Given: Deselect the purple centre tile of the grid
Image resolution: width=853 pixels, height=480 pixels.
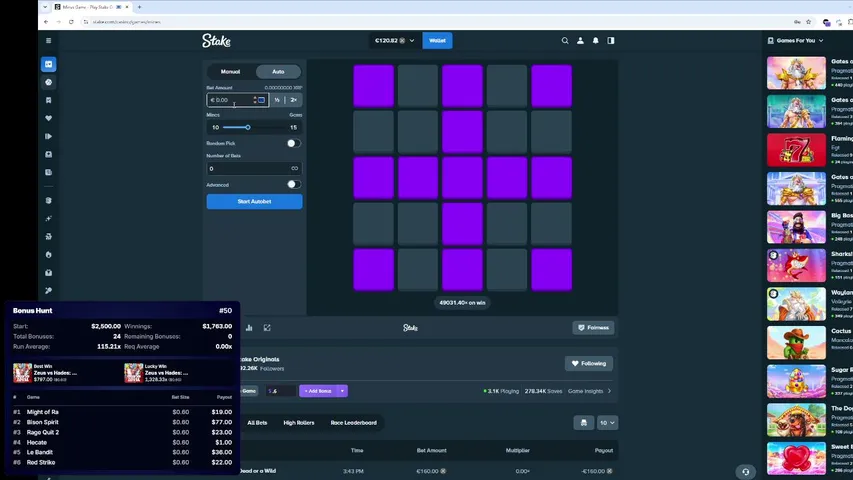Looking at the screenshot, I should [462, 177].
